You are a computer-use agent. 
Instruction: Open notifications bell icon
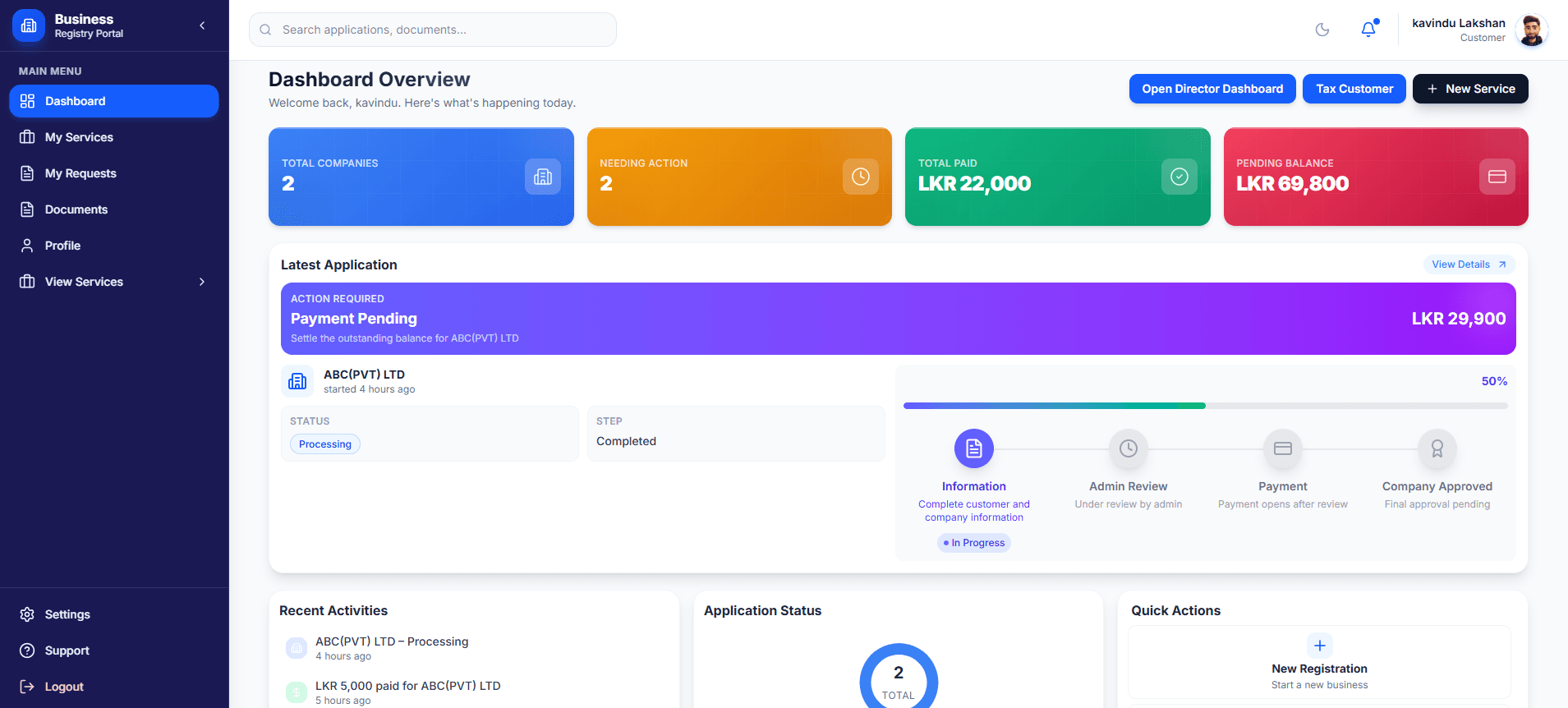[1368, 30]
